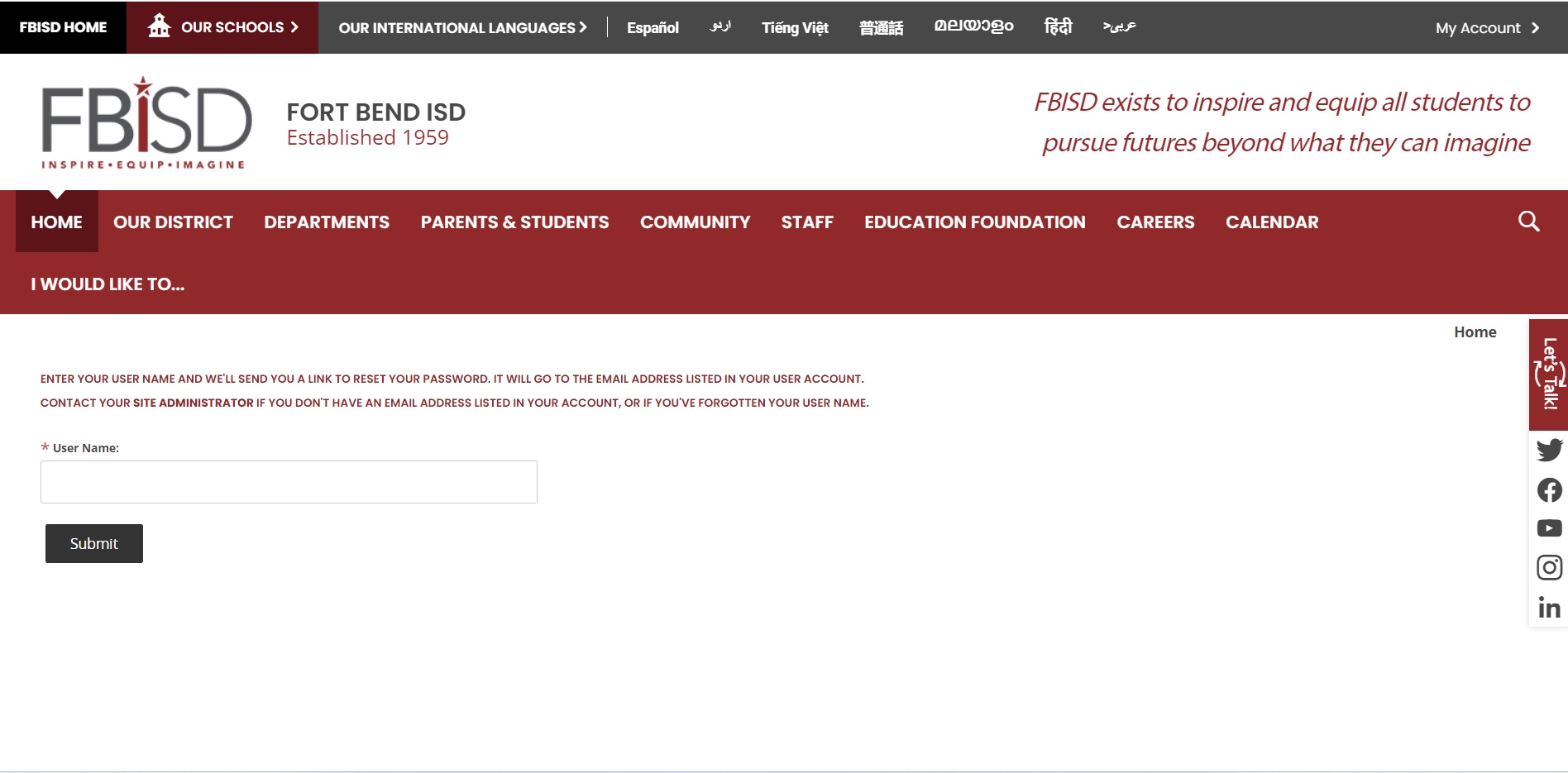Image resolution: width=1568 pixels, height=773 pixels.
Task: Open the Facebook social link
Action: pos(1549,490)
